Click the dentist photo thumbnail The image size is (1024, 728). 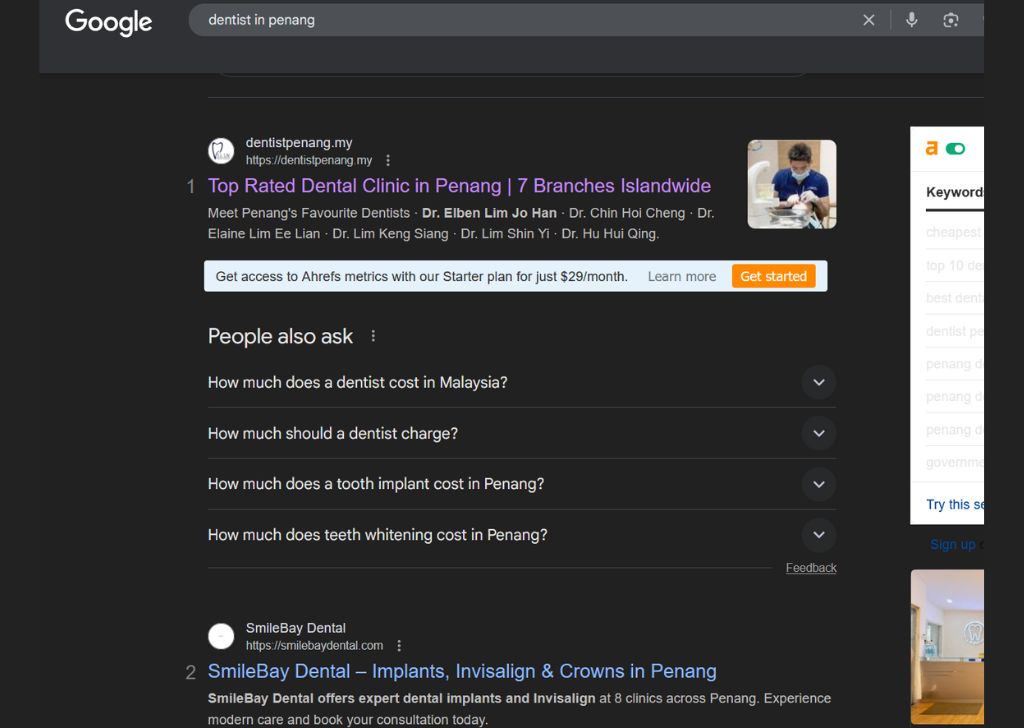[792, 184]
